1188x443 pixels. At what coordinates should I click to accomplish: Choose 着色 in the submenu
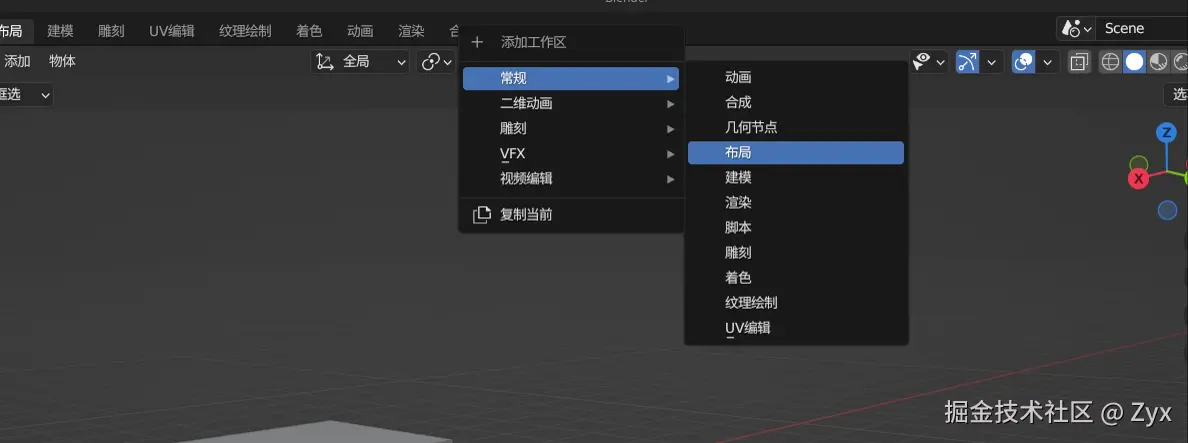pos(796,277)
